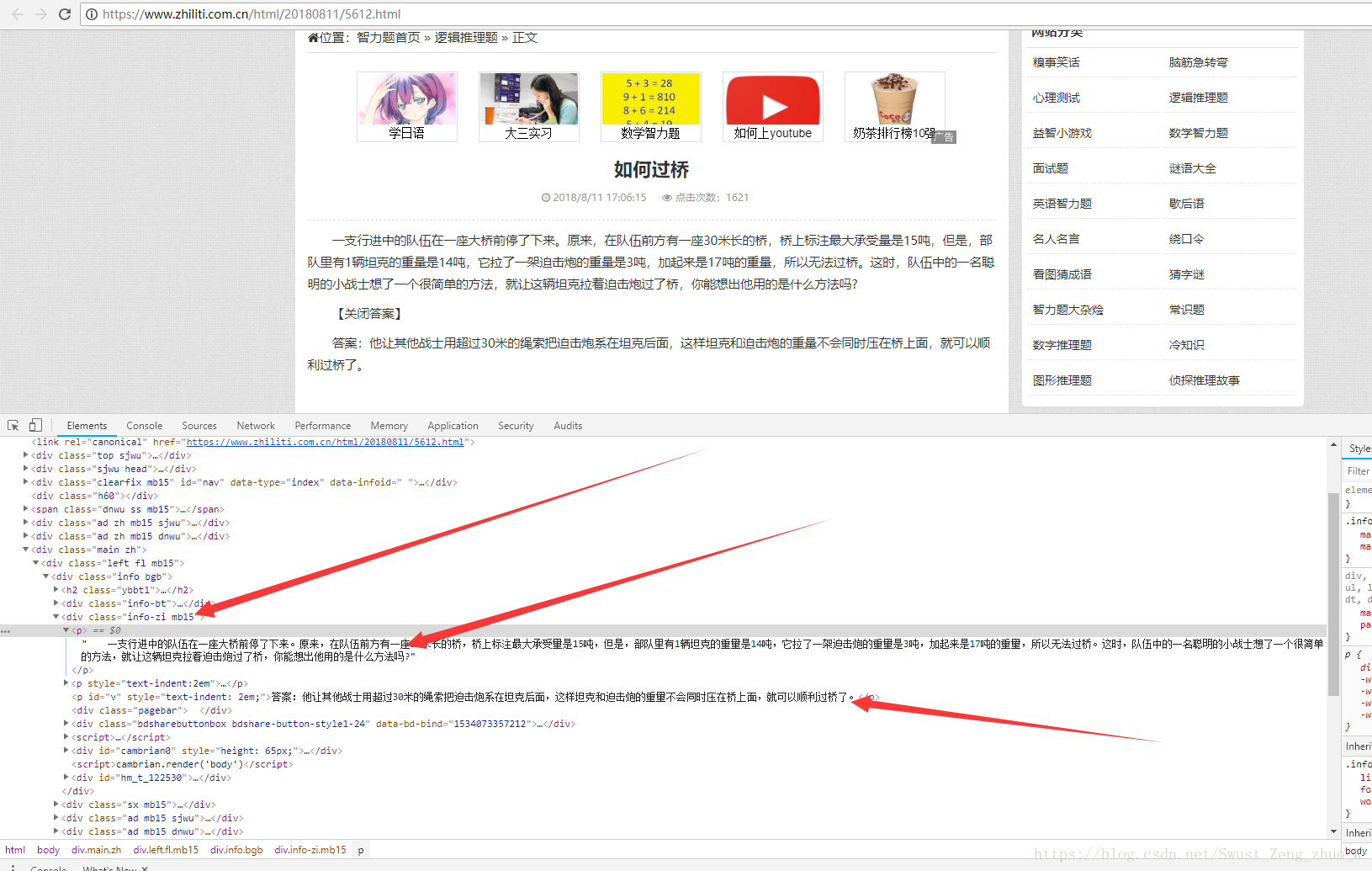Switch to the Elements tab

pos(87,426)
